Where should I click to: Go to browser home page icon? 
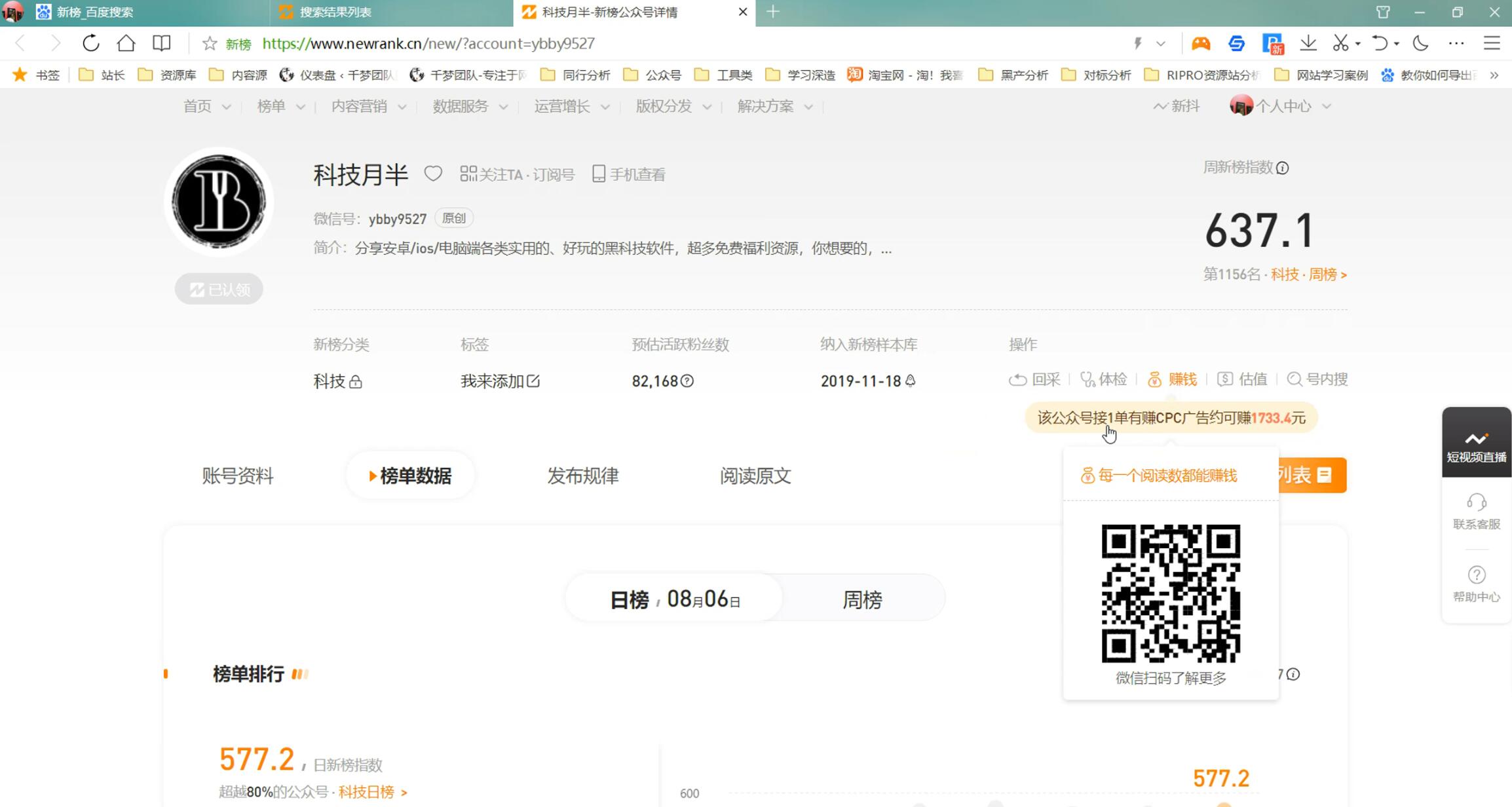(126, 43)
